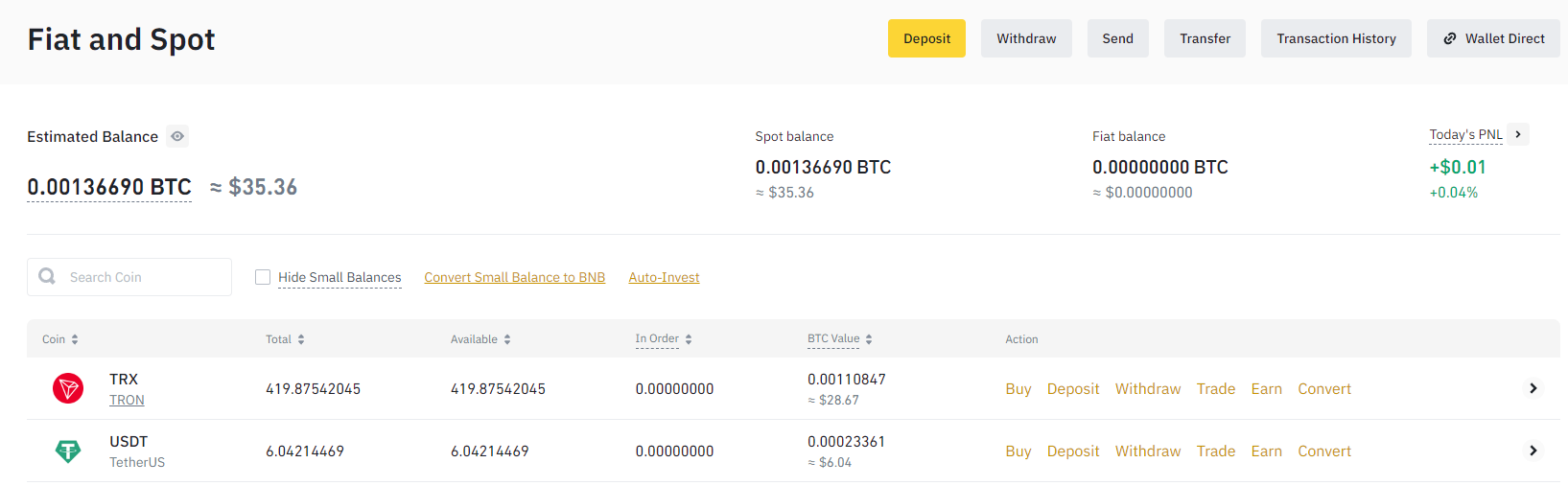The height and width of the screenshot is (486, 1568).
Task: Click Convert Small Balance to BNB link
Action: pyautogui.click(x=514, y=277)
